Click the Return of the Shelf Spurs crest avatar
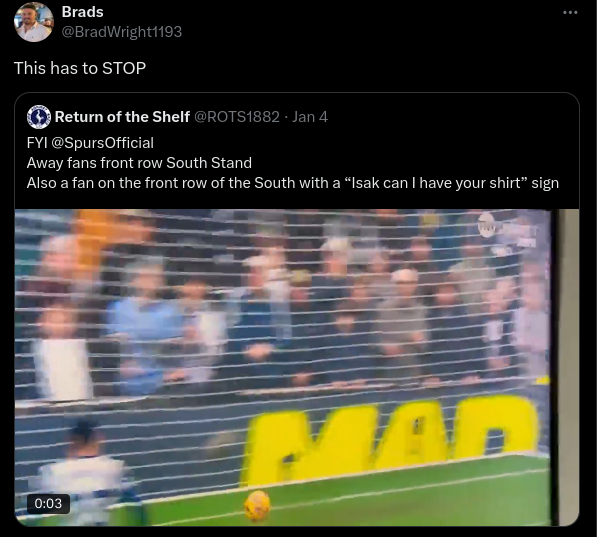The image size is (597, 537). [38, 117]
